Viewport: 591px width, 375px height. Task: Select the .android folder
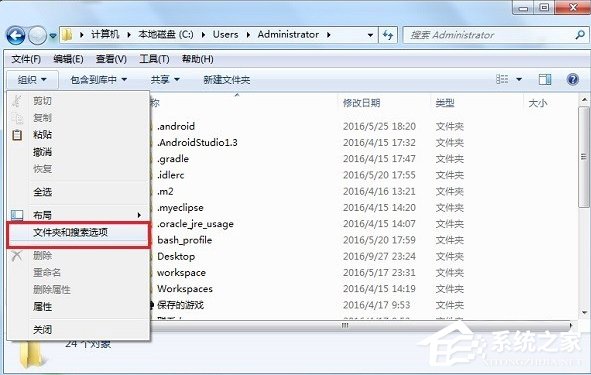(176, 126)
